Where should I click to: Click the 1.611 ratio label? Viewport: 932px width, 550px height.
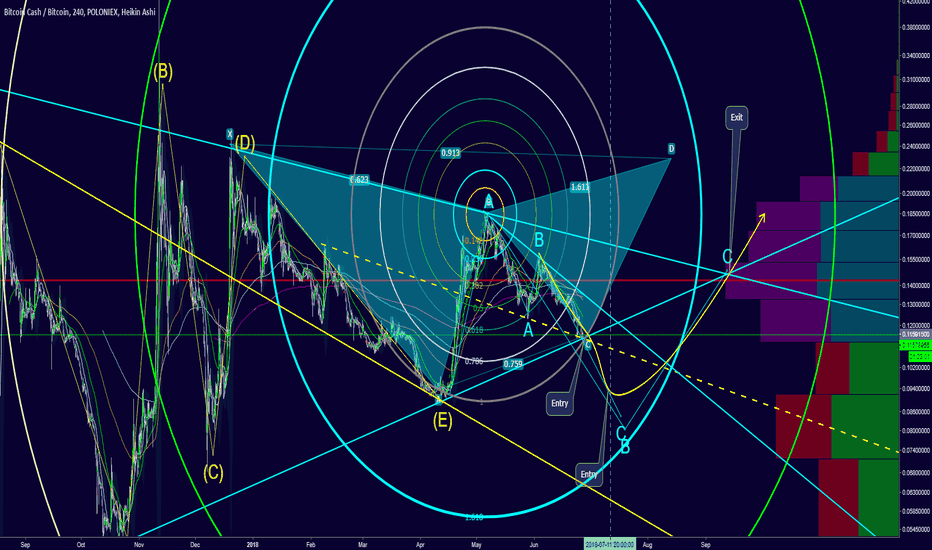[580, 187]
